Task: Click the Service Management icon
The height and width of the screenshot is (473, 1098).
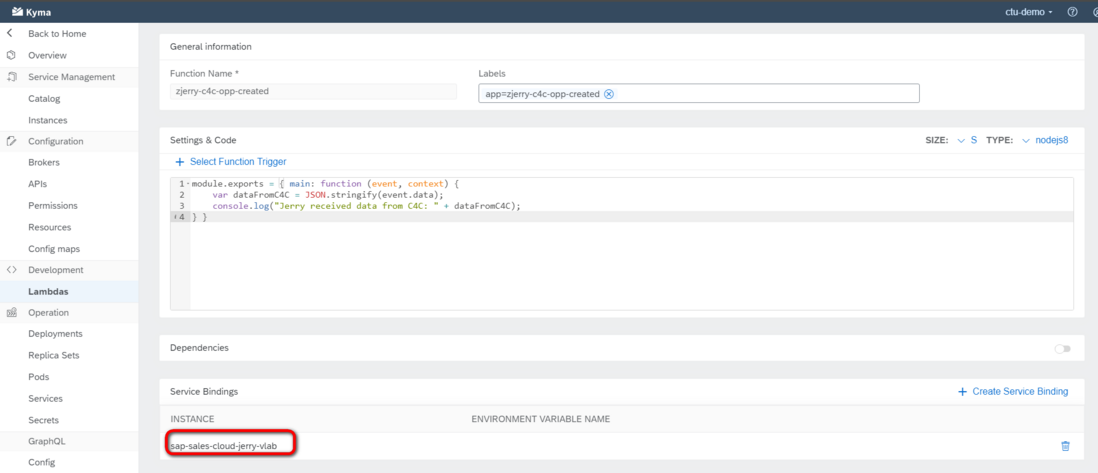Action: point(11,76)
